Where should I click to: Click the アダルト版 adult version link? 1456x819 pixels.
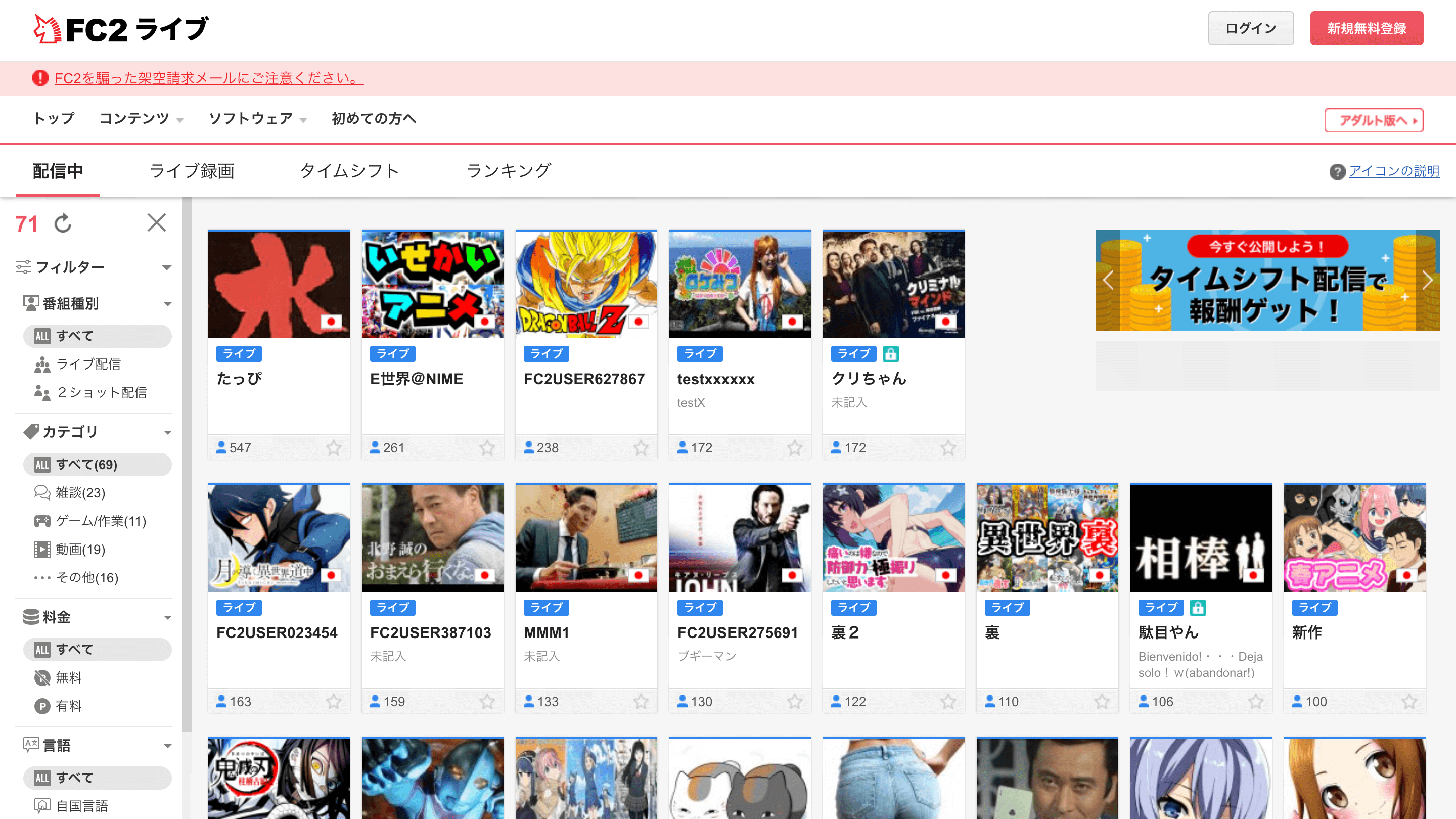[1374, 119]
